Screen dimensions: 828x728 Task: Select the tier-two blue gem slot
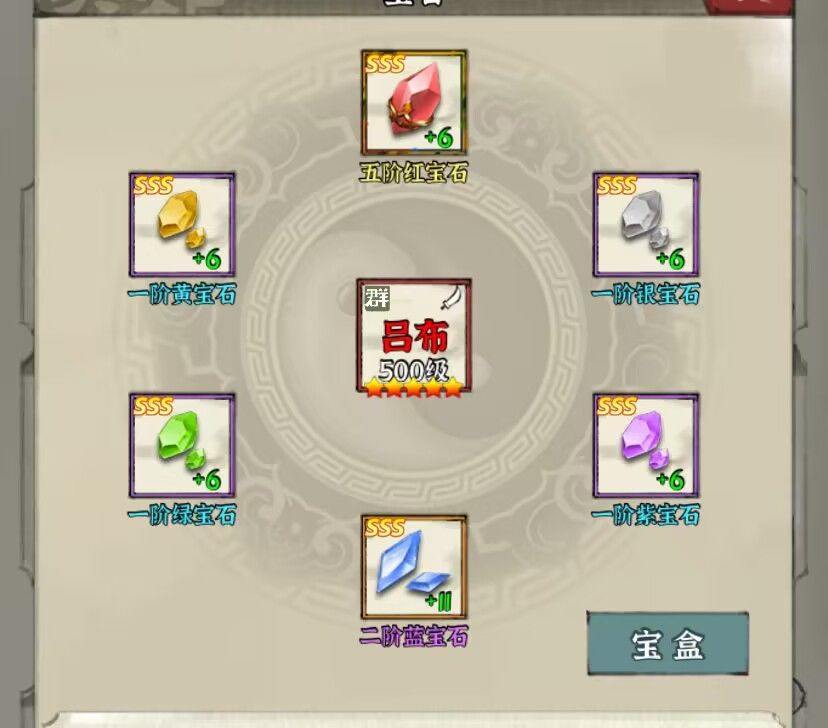414,568
